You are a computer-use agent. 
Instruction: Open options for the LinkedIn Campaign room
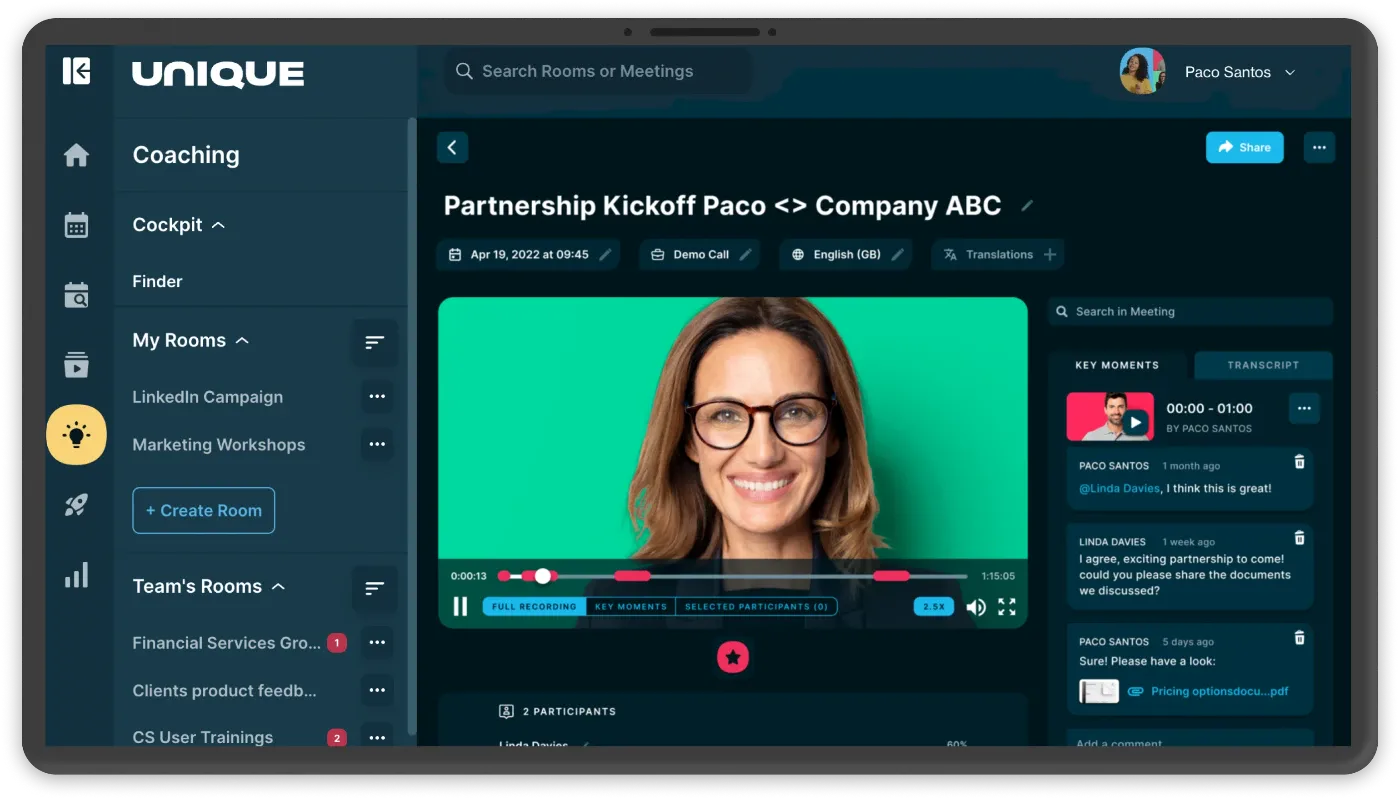(377, 397)
